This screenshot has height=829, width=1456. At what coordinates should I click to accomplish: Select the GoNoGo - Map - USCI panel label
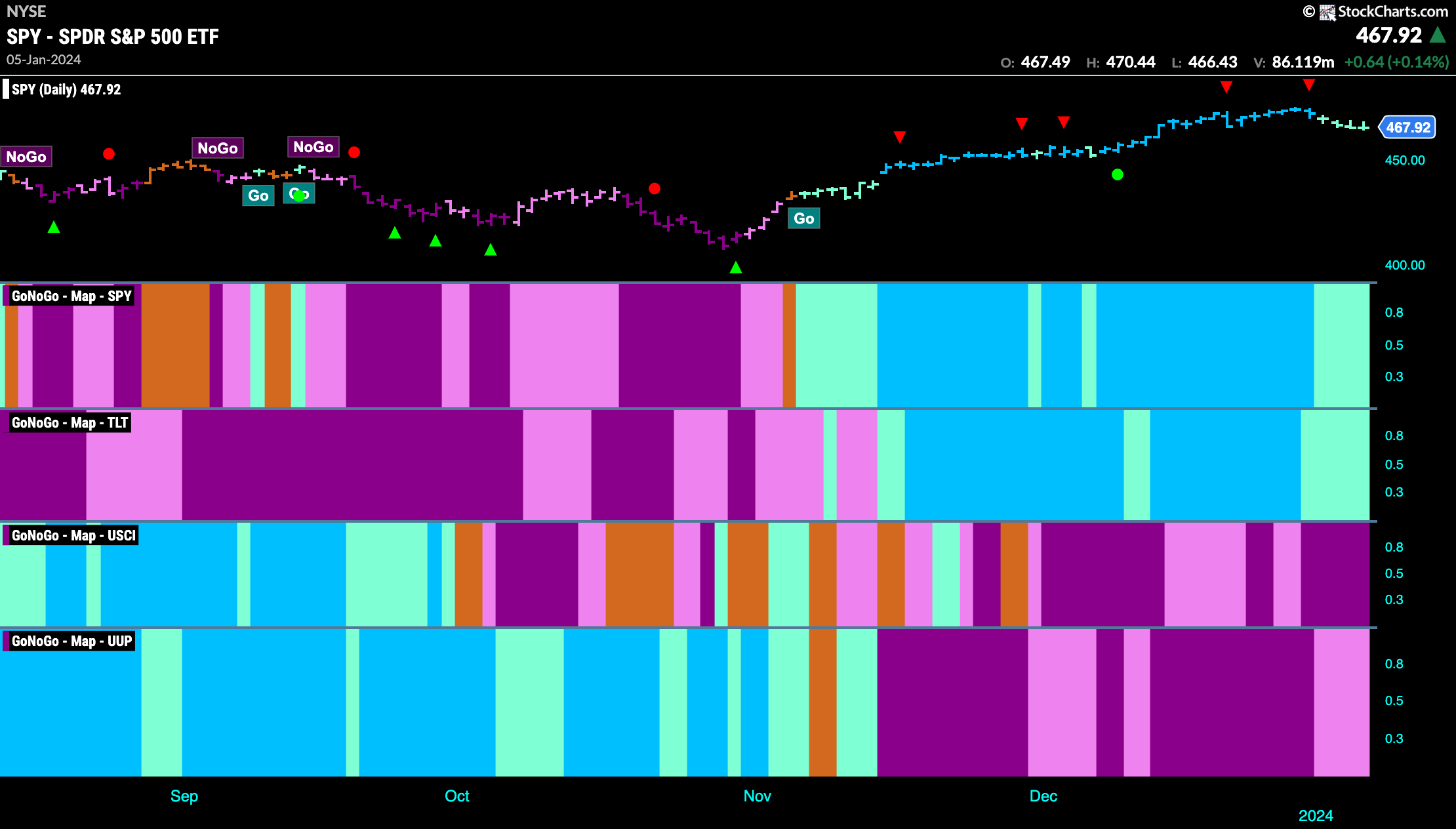(73, 535)
